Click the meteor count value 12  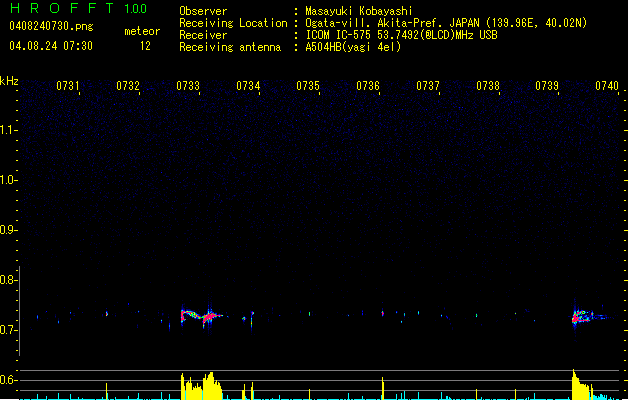[x=145, y=46]
